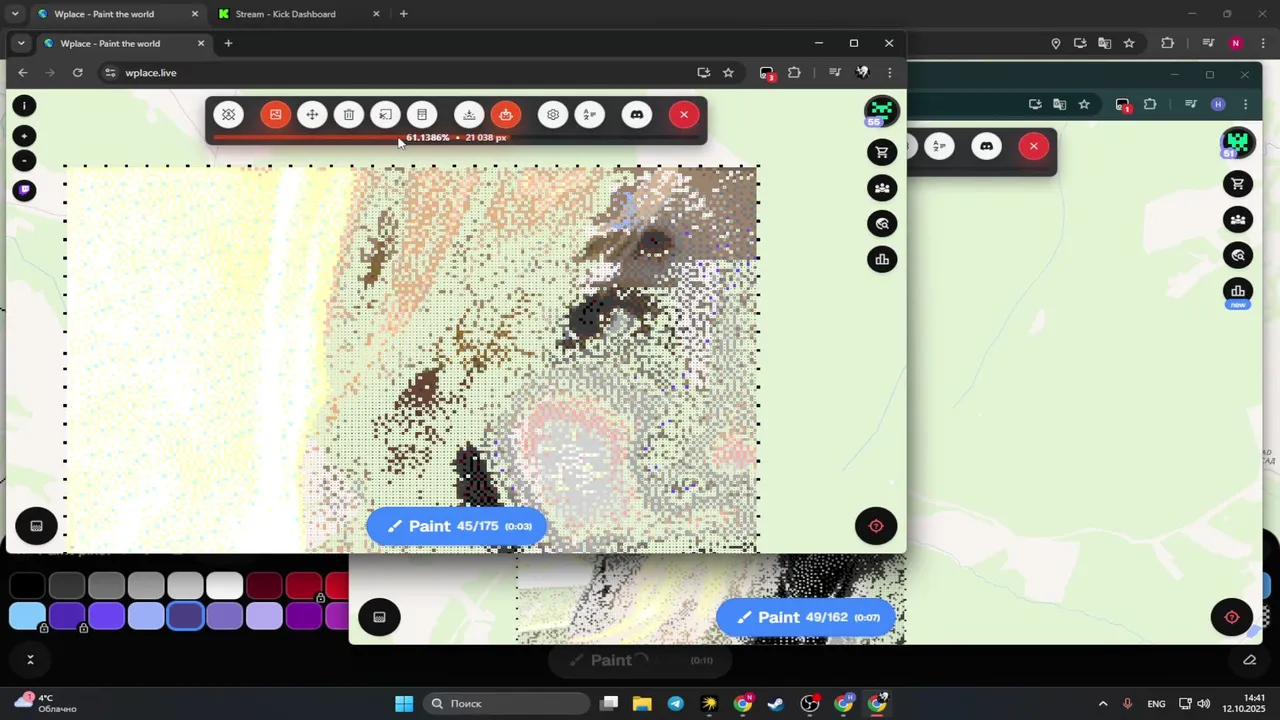Screen dimensions: 1280x720
Task: Zoom out of the map with minus button
Action: click(x=24, y=161)
